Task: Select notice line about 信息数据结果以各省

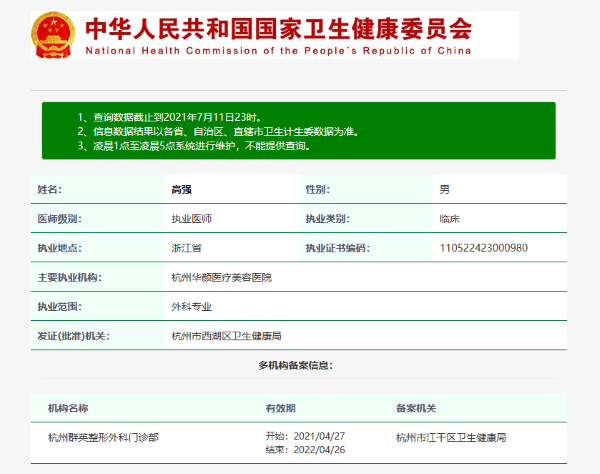Action: pyautogui.click(x=218, y=132)
